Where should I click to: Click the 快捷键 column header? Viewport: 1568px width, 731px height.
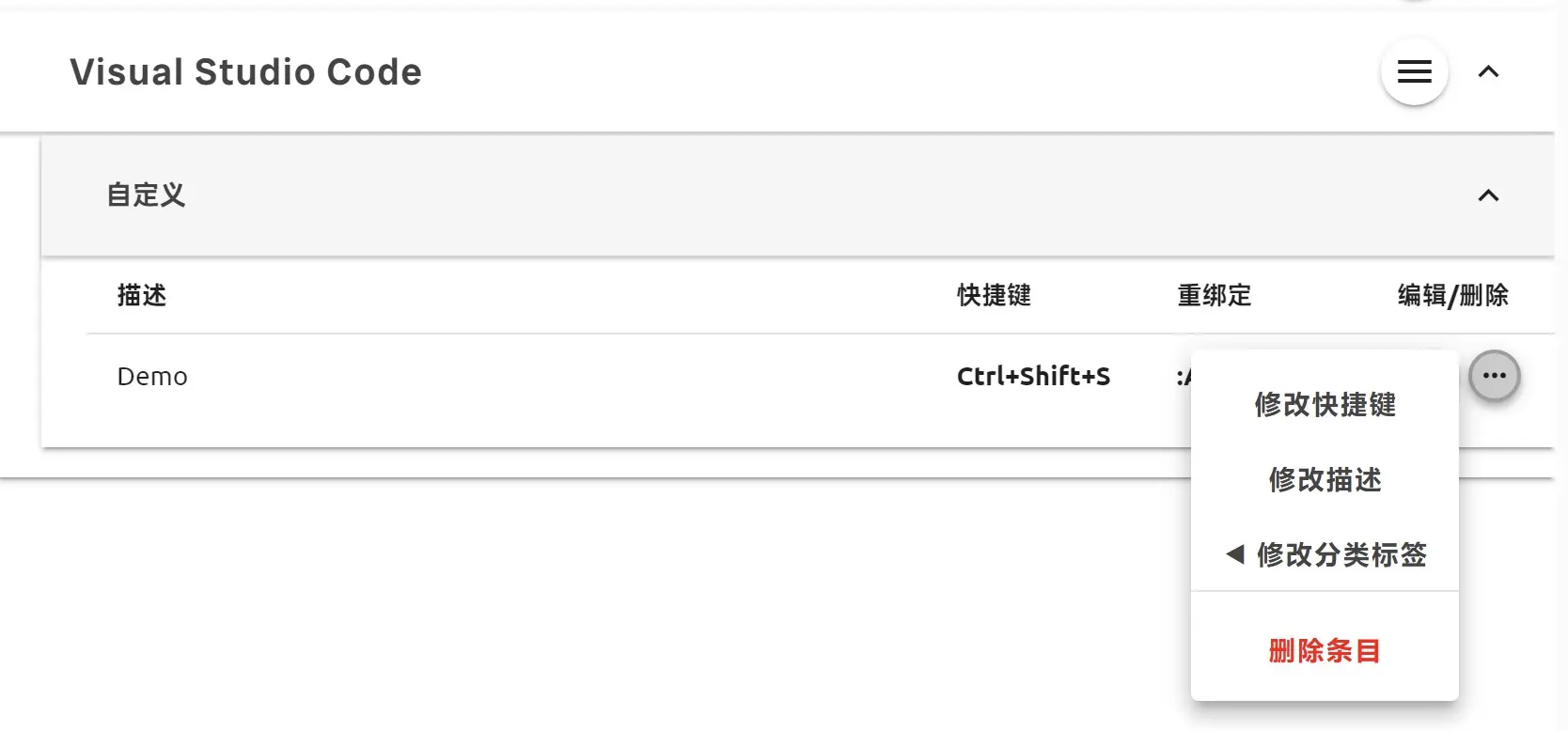tap(994, 295)
